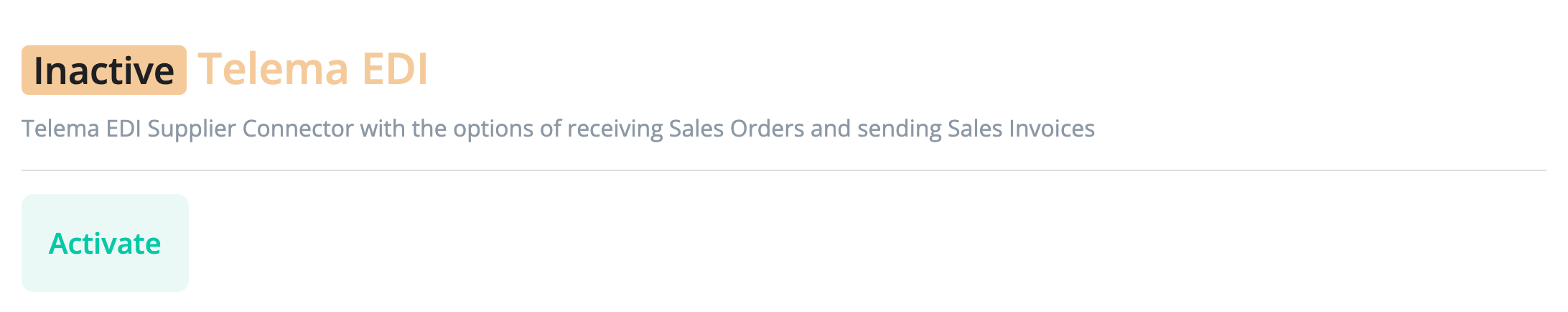Click the Telema EDI connector description text
This screenshot has width=1568, height=312.
click(x=557, y=129)
